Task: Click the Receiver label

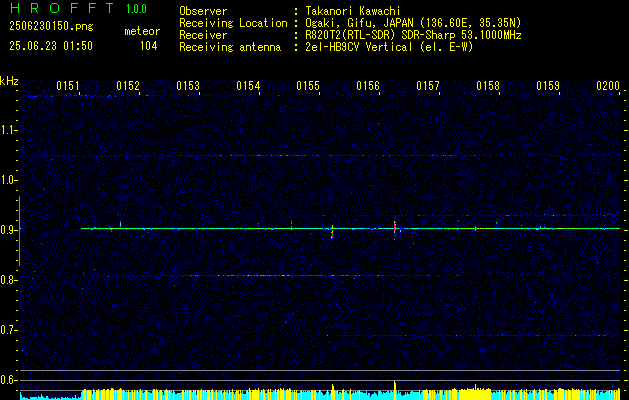Action: click(x=203, y=35)
